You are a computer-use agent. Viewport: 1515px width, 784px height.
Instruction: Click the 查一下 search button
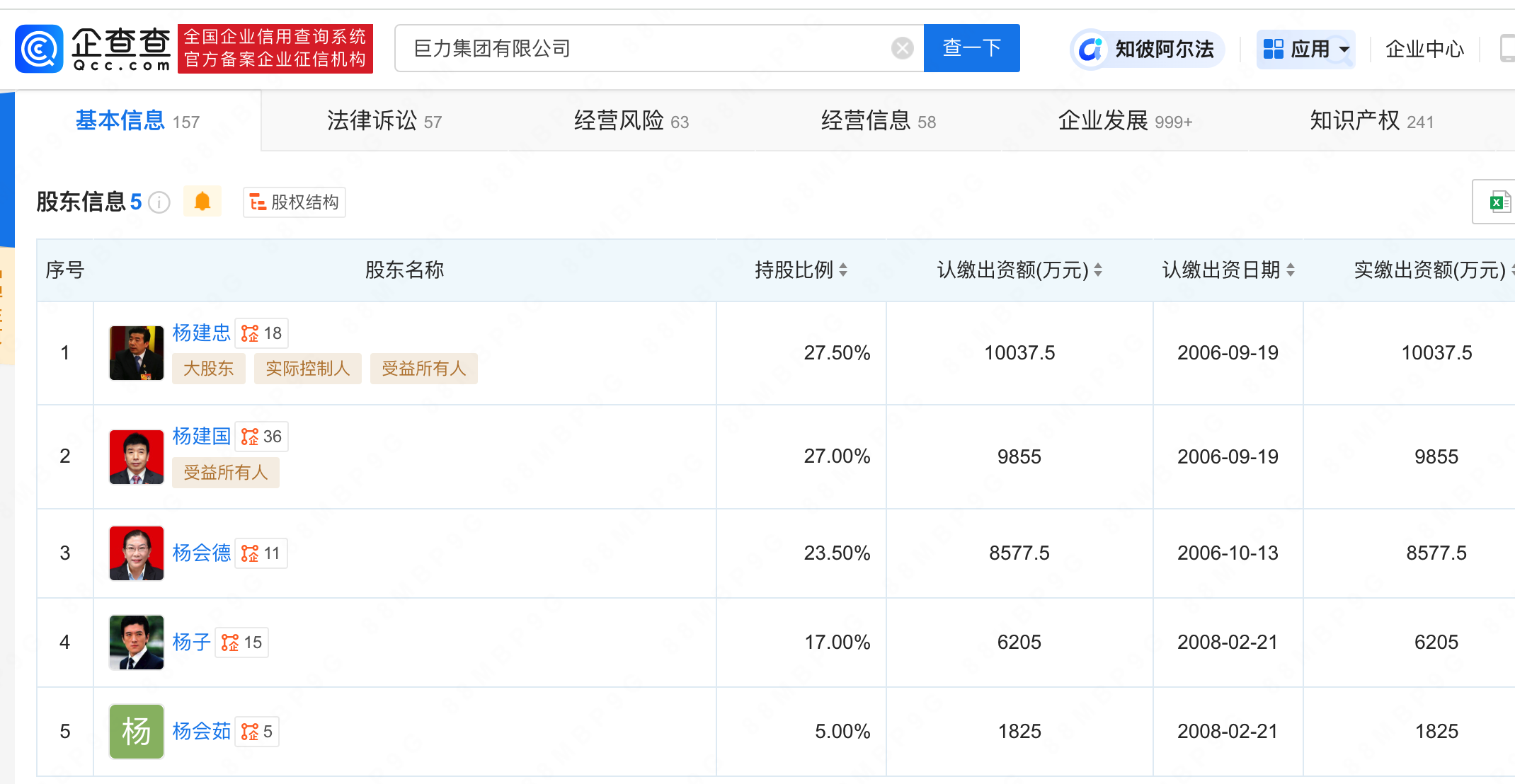tap(971, 48)
